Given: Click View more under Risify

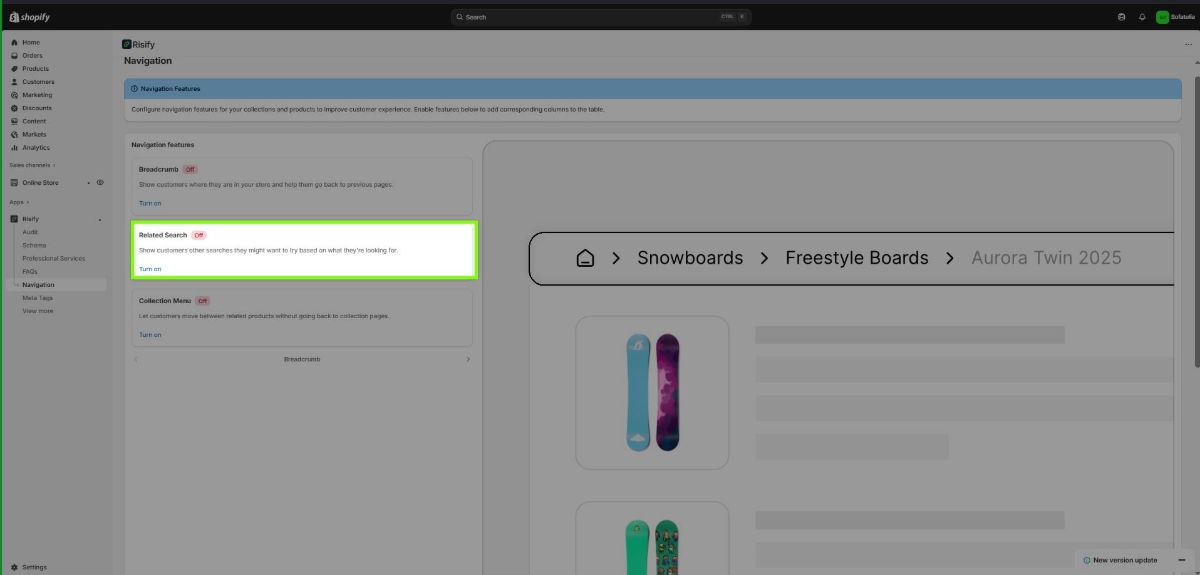Looking at the screenshot, I should pyautogui.click(x=38, y=311).
